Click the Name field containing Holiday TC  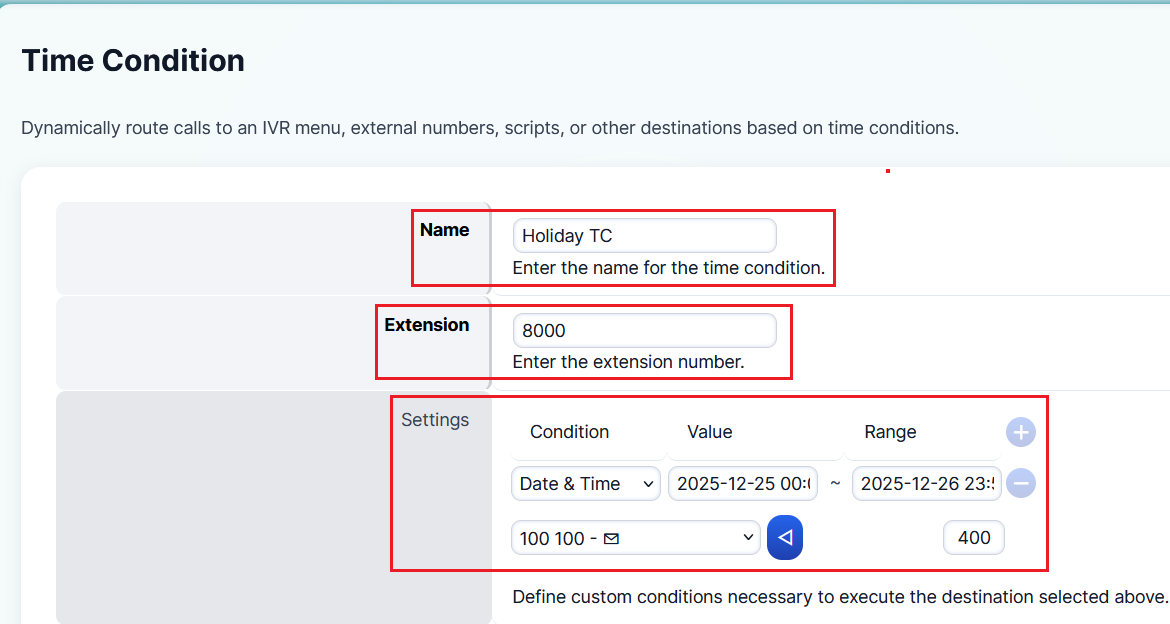point(644,236)
